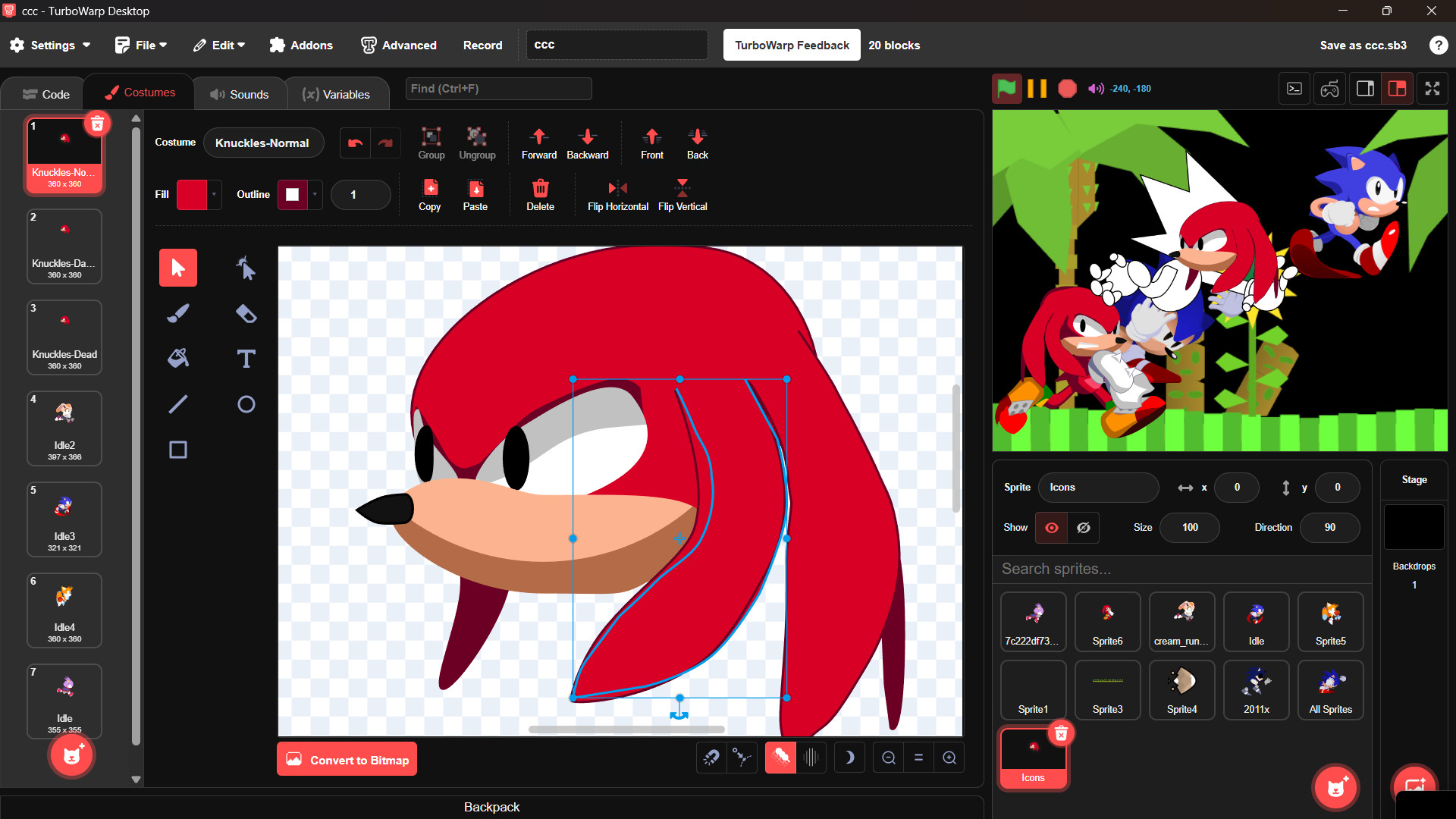Paste the copied shape
Image resolution: width=1456 pixels, height=819 pixels.
(475, 195)
